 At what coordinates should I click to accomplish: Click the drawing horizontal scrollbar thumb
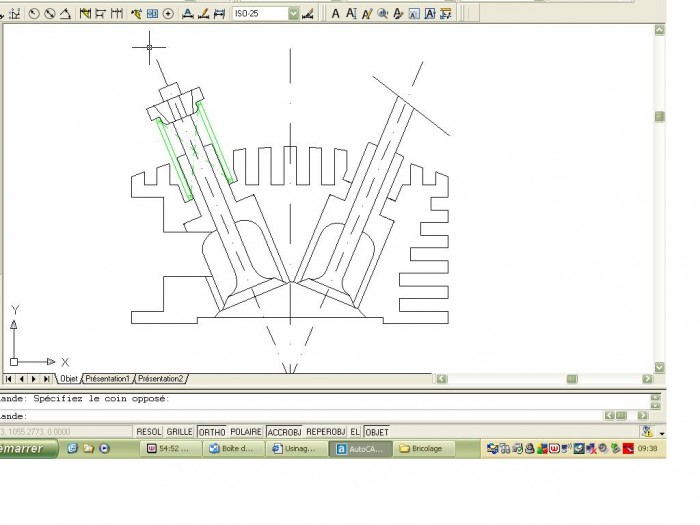pyautogui.click(x=572, y=379)
